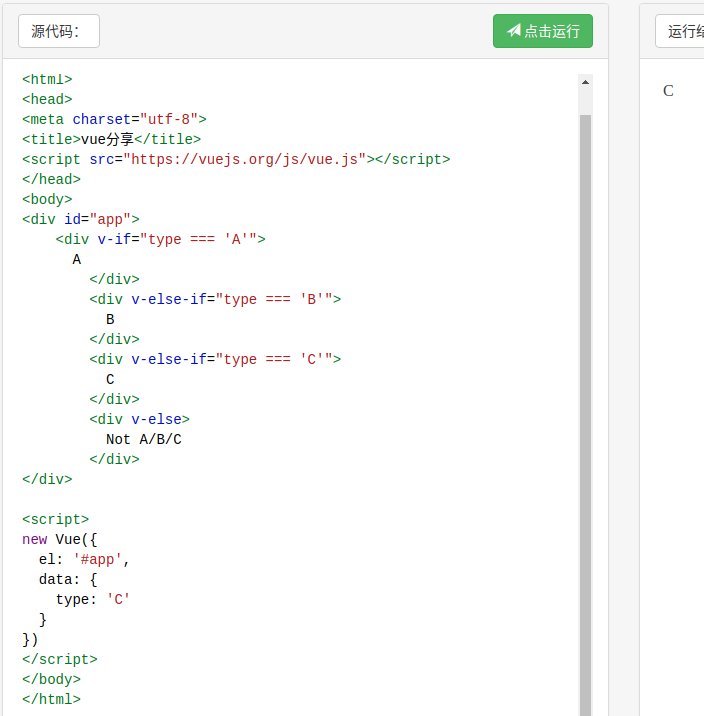Viewport: 704px width, 716px height.
Task: Click the type: 'C' data line
Action: (93, 600)
